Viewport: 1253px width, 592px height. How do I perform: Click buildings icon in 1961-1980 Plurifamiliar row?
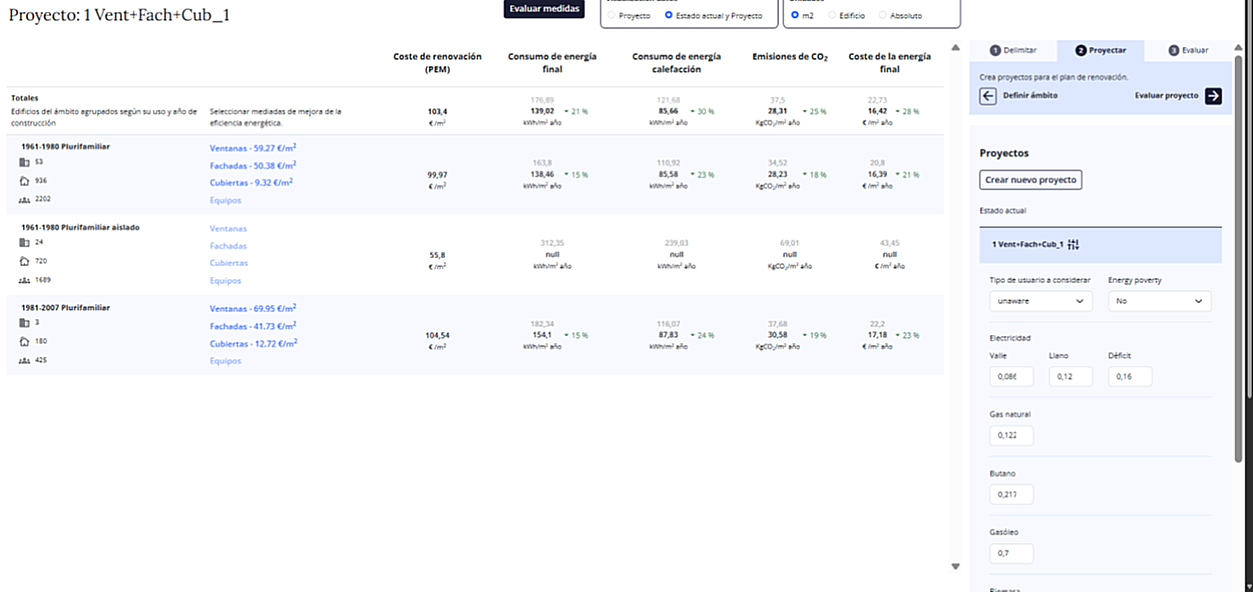point(25,162)
